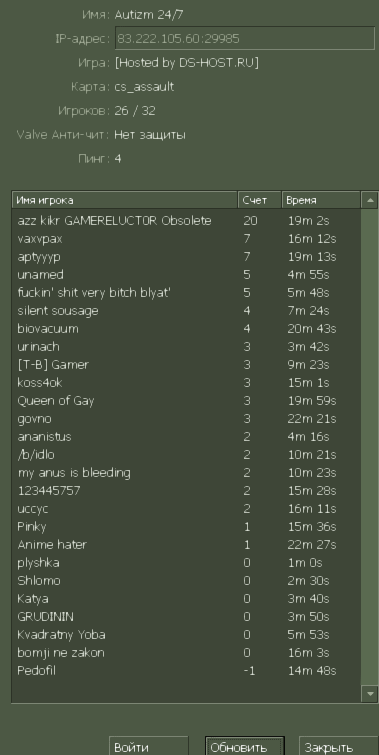
Task: Click the IP-адрес input field
Action: pyautogui.click(x=245, y=39)
